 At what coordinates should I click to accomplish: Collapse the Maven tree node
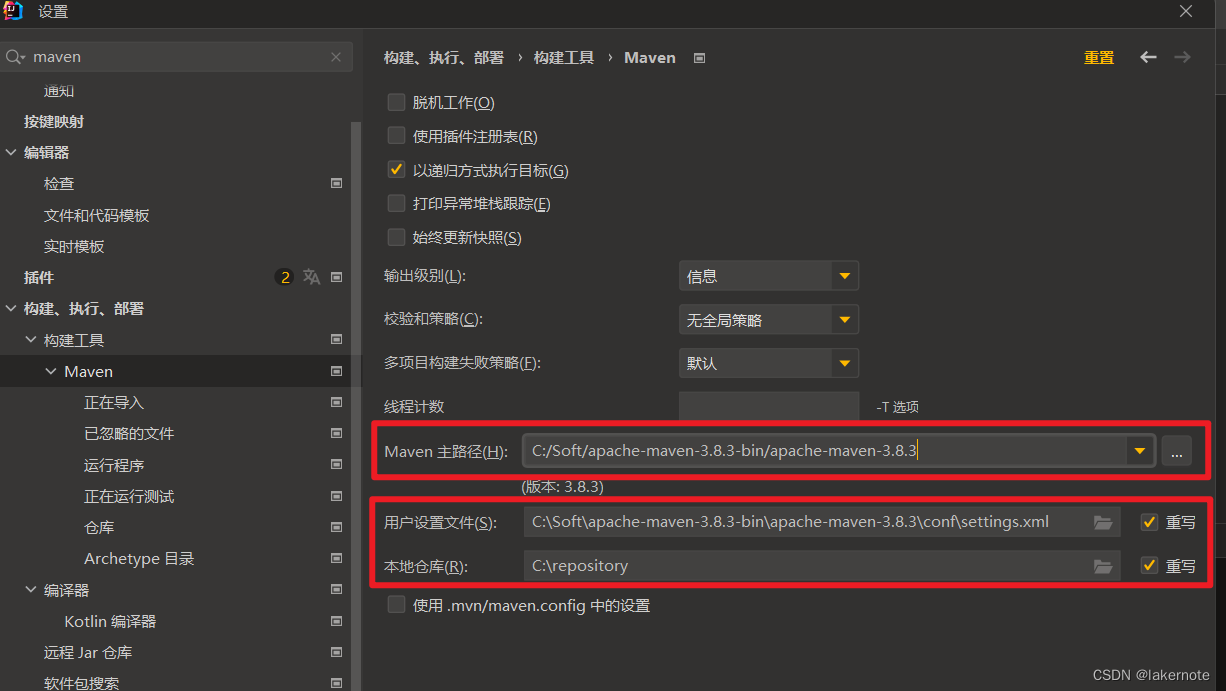click(52, 371)
